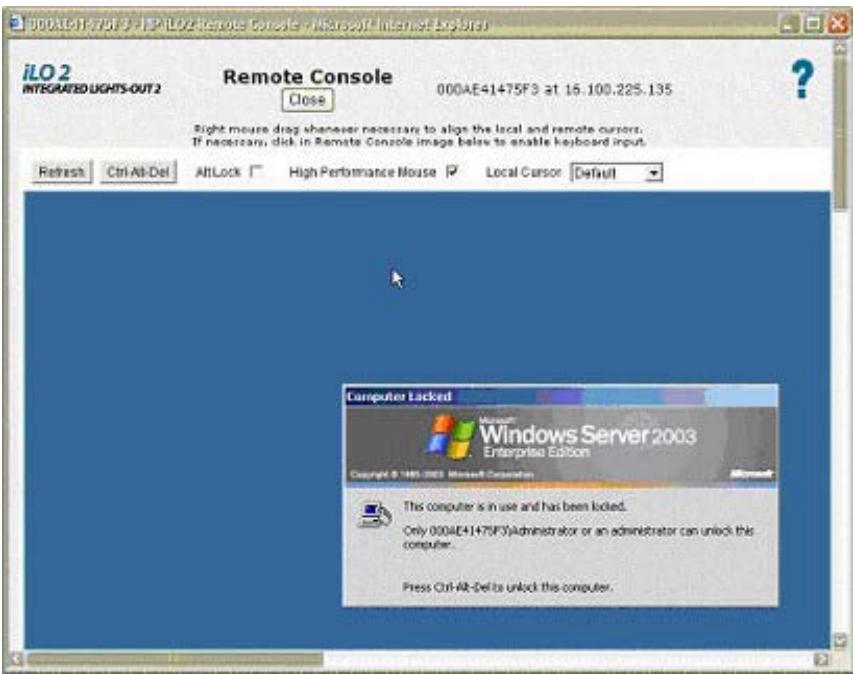Click the vertical scrollbar up arrow
The height and width of the screenshot is (674, 853).
(841, 49)
